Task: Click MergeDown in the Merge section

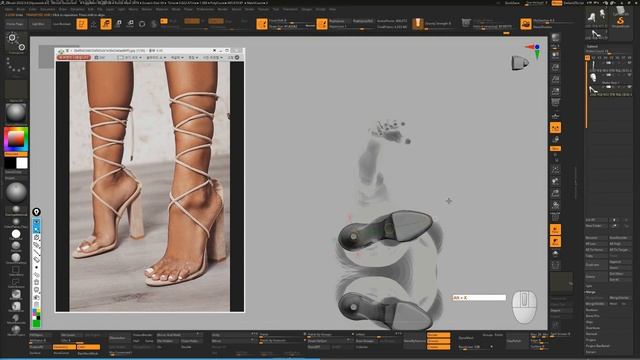Action: [596, 298]
